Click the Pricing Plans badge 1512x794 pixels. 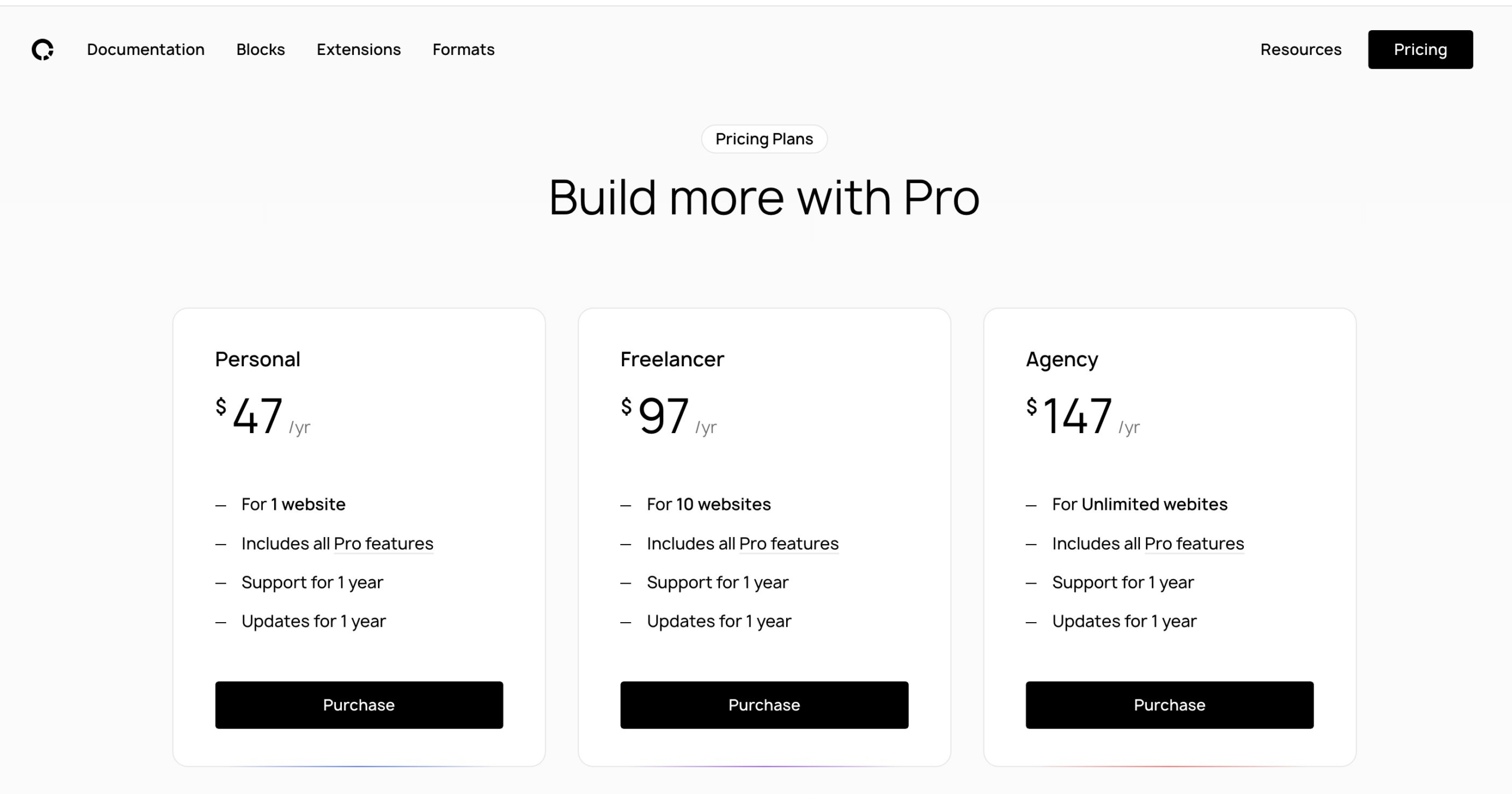click(764, 139)
